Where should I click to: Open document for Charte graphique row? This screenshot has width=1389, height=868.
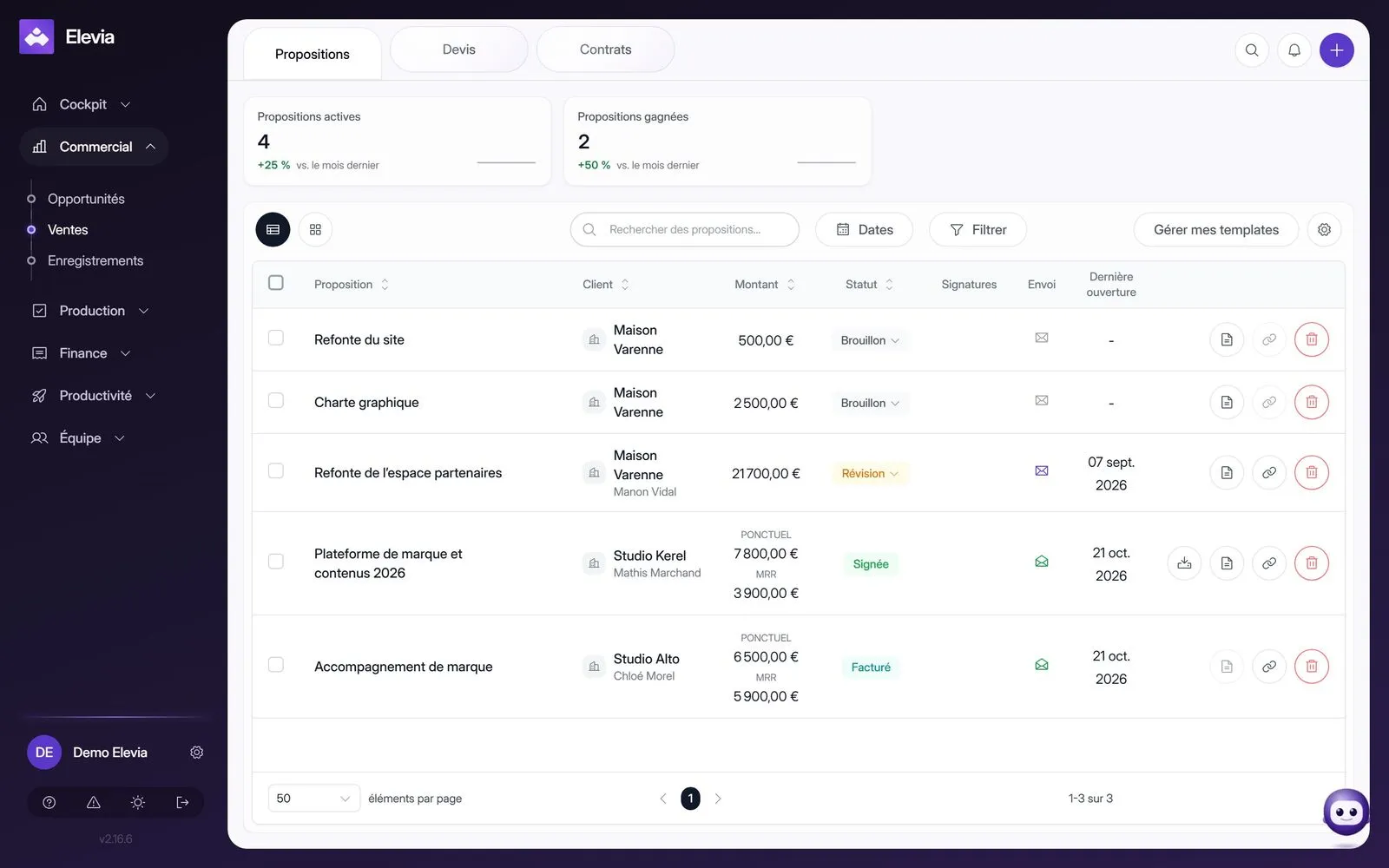(1227, 402)
